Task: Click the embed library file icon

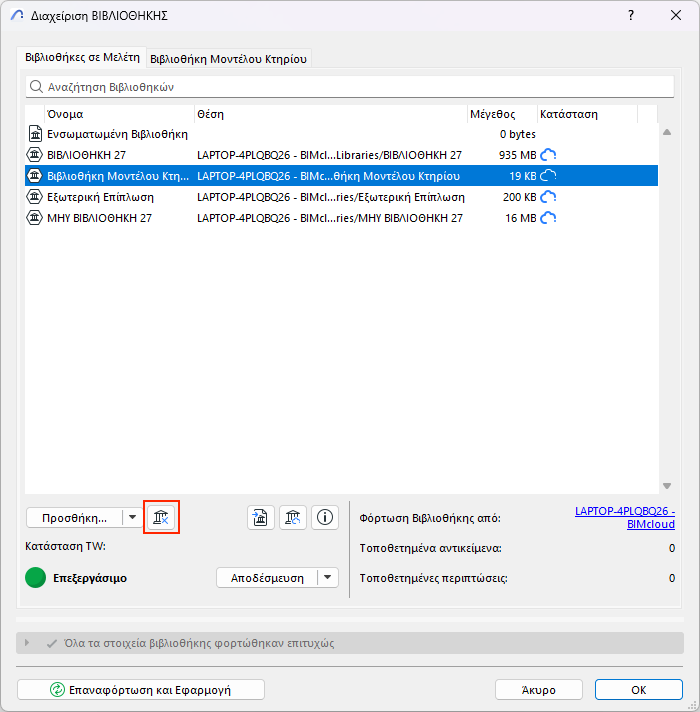Action: coord(261,517)
